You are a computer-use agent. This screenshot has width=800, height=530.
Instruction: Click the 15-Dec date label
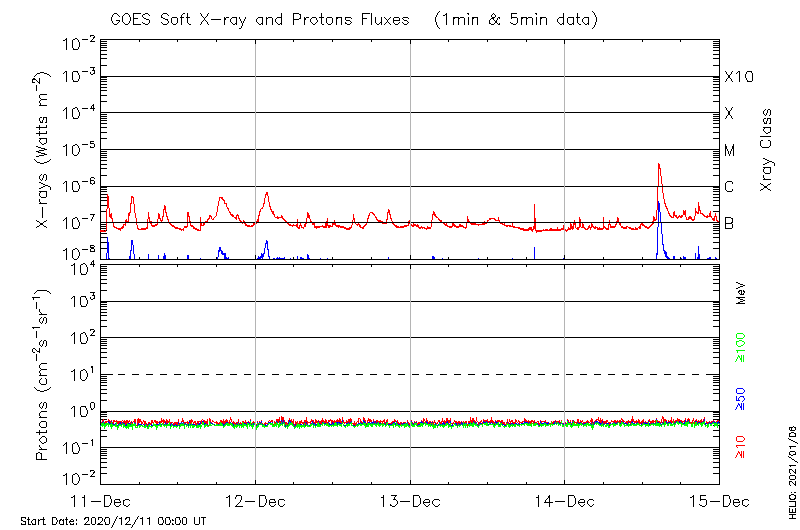[718, 499]
